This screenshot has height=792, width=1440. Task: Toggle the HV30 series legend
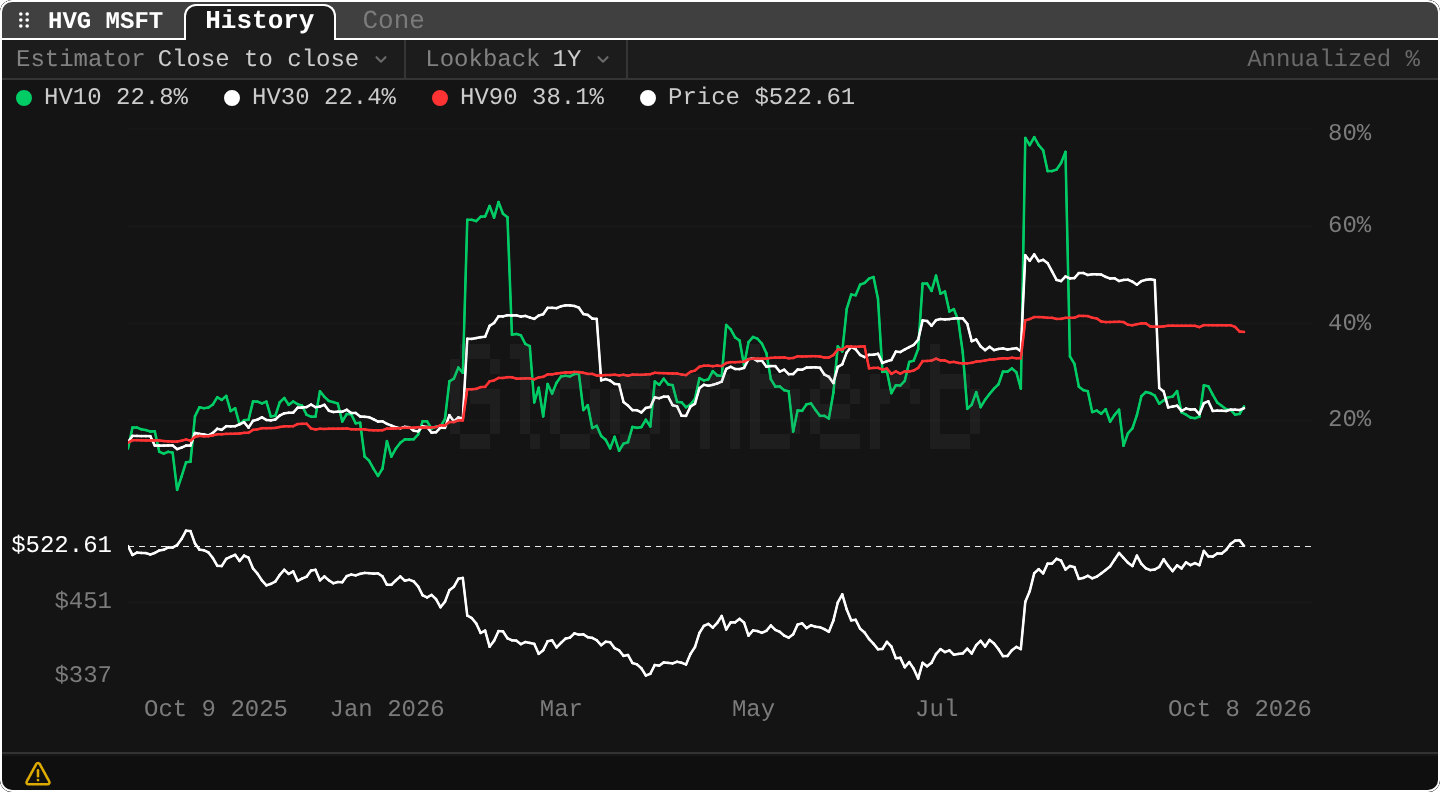click(310, 98)
